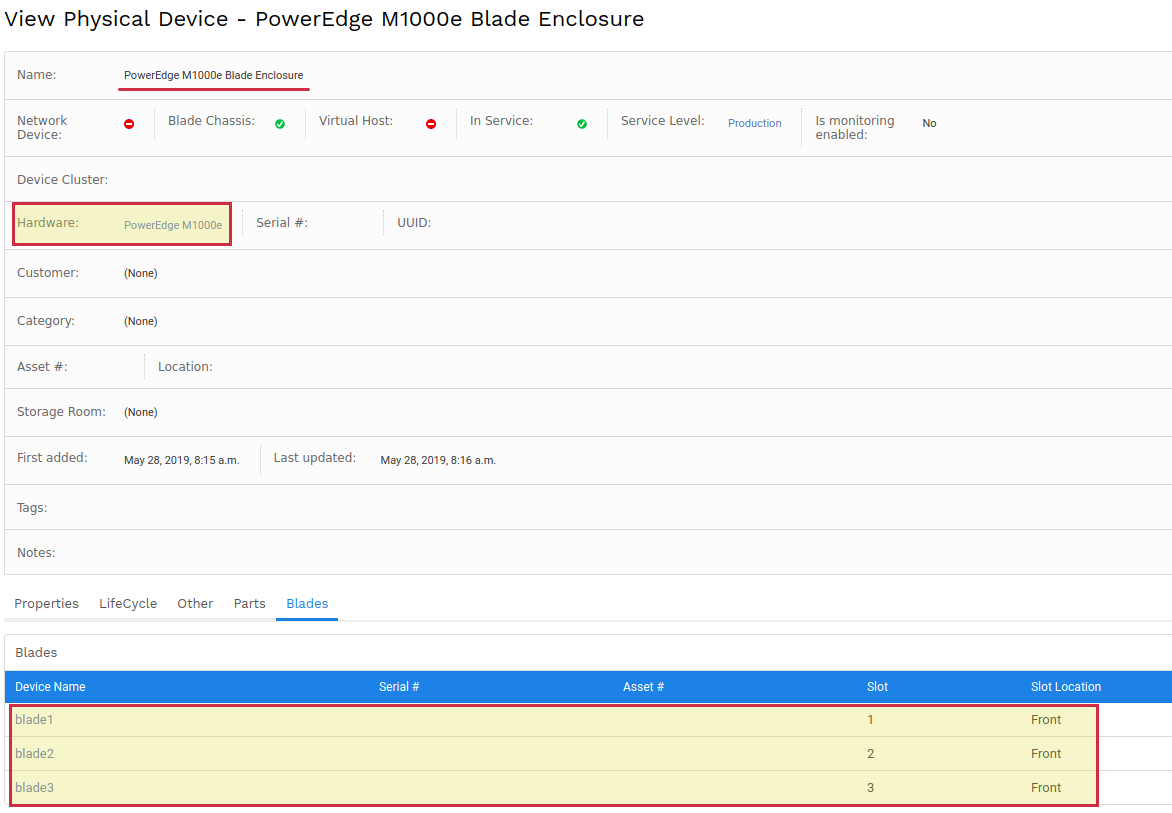Click the Blades section heading
The width and height of the screenshot is (1172, 813).
click(x=36, y=652)
